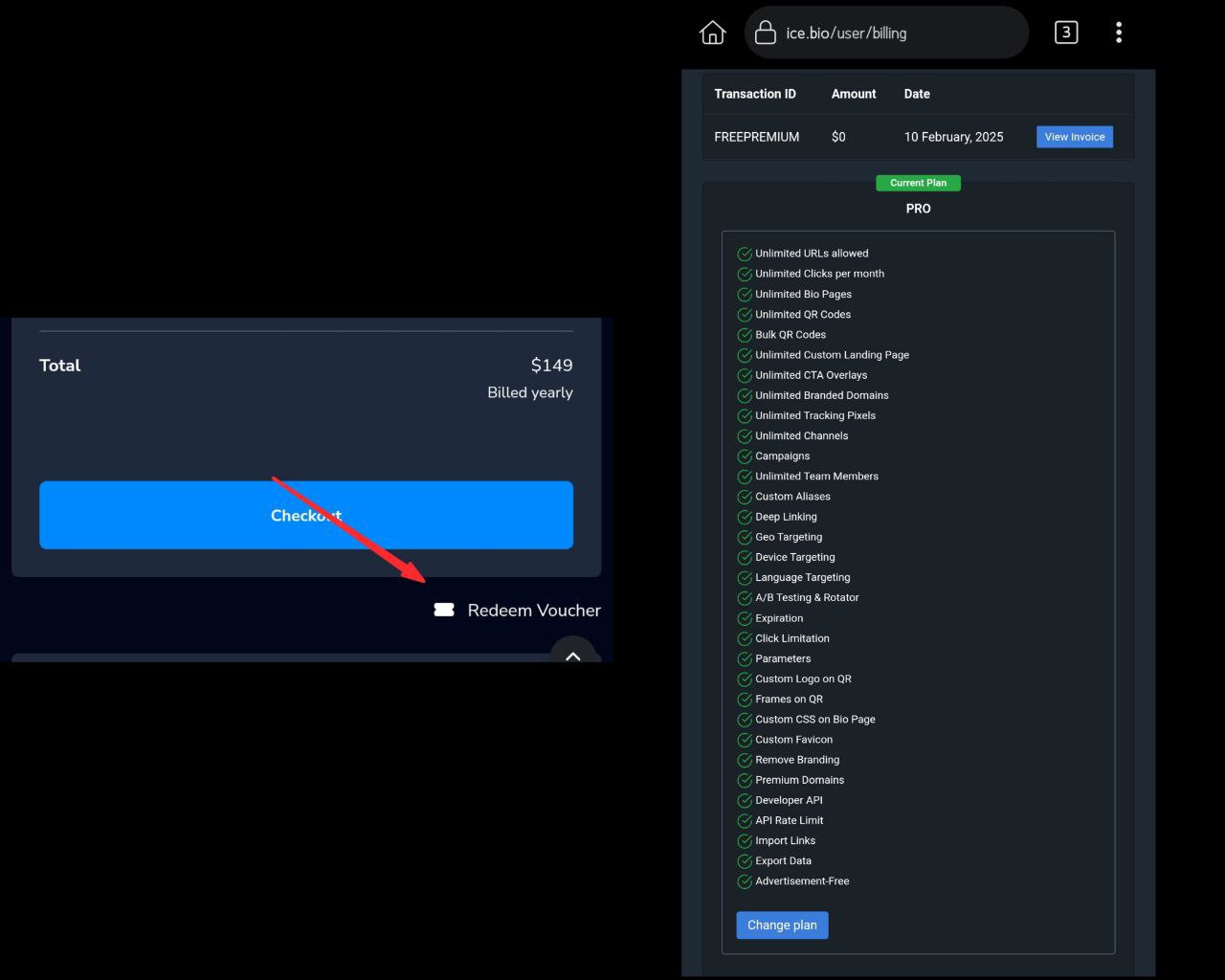Click the Date column header
The height and width of the screenshot is (980, 1225).
pyautogui.click(x=916, y=94)
